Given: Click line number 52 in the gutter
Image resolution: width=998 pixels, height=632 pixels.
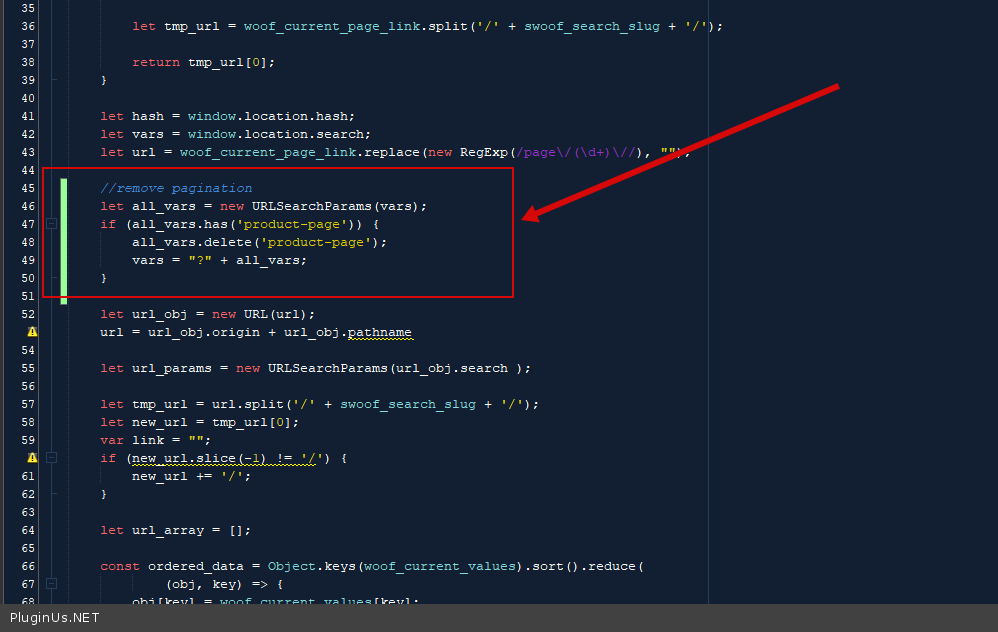Looking at the screenshot, I should click(27, 314).
